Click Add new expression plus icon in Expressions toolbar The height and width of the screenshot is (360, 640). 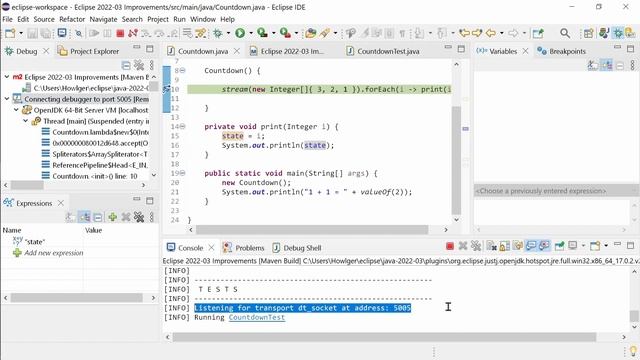pos(113,217)
